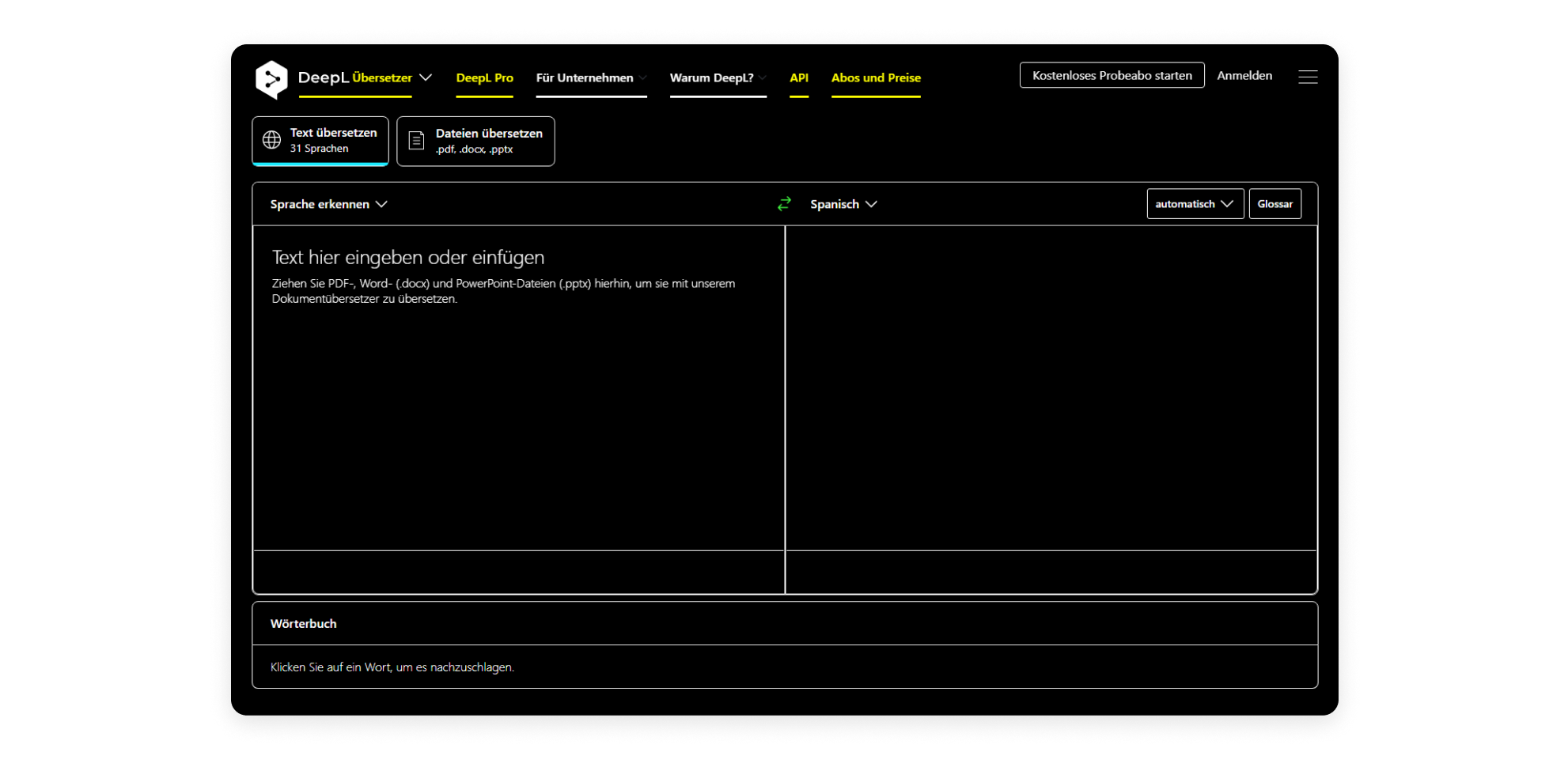The width and height of the screenshot is (1568, 767).
Task: Click the DeepL logo icon
Action: point(271,79)
